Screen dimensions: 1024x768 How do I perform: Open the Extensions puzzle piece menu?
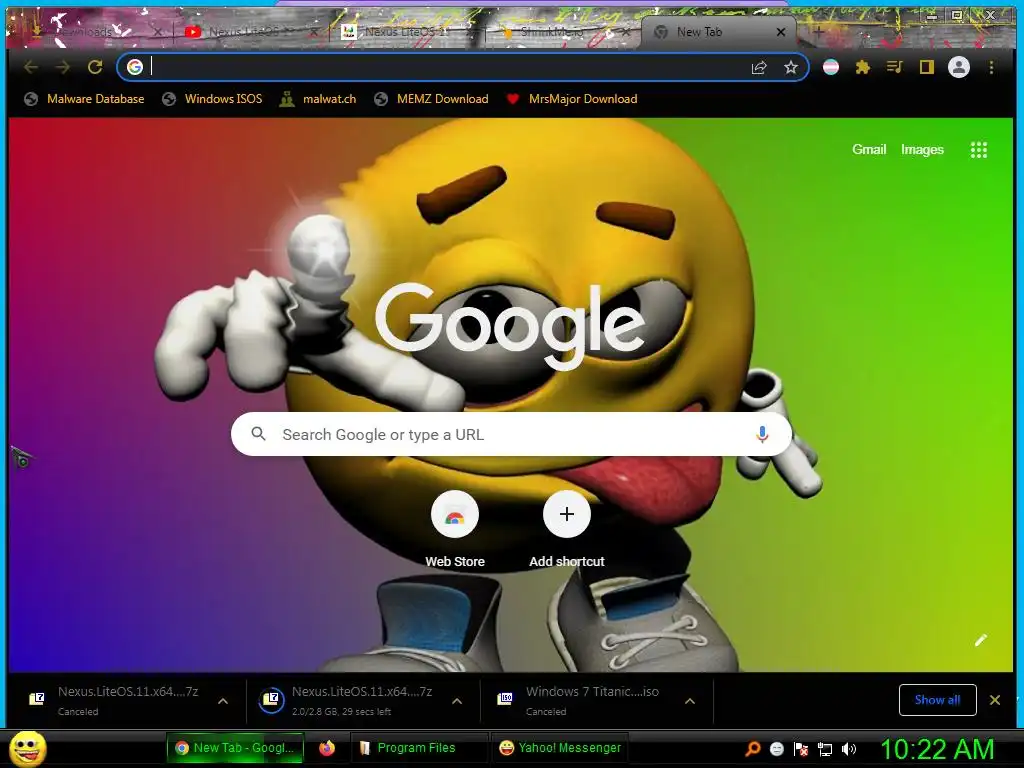[x=863, y=67]
